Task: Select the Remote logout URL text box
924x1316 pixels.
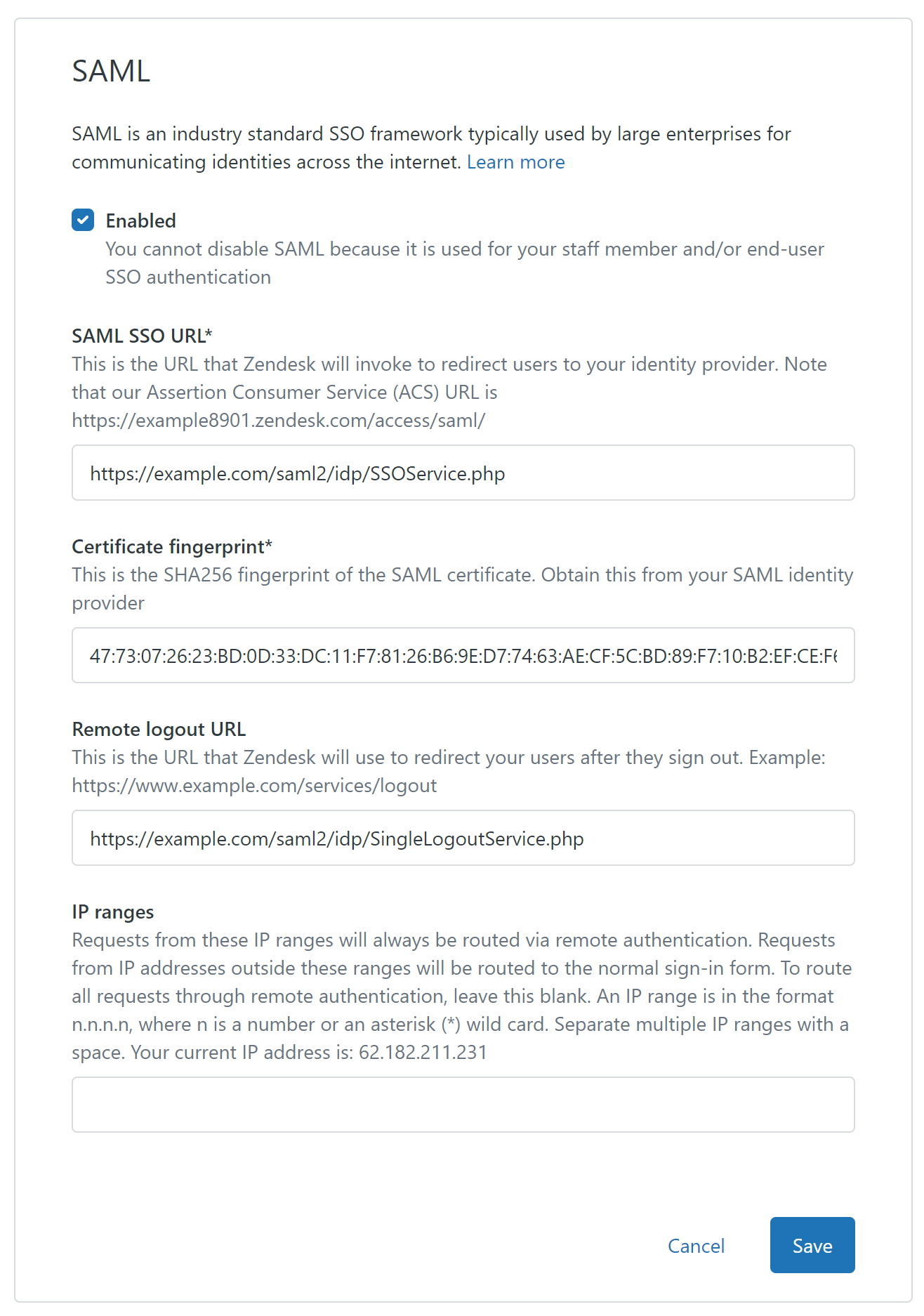Action: tap(463, 838)
